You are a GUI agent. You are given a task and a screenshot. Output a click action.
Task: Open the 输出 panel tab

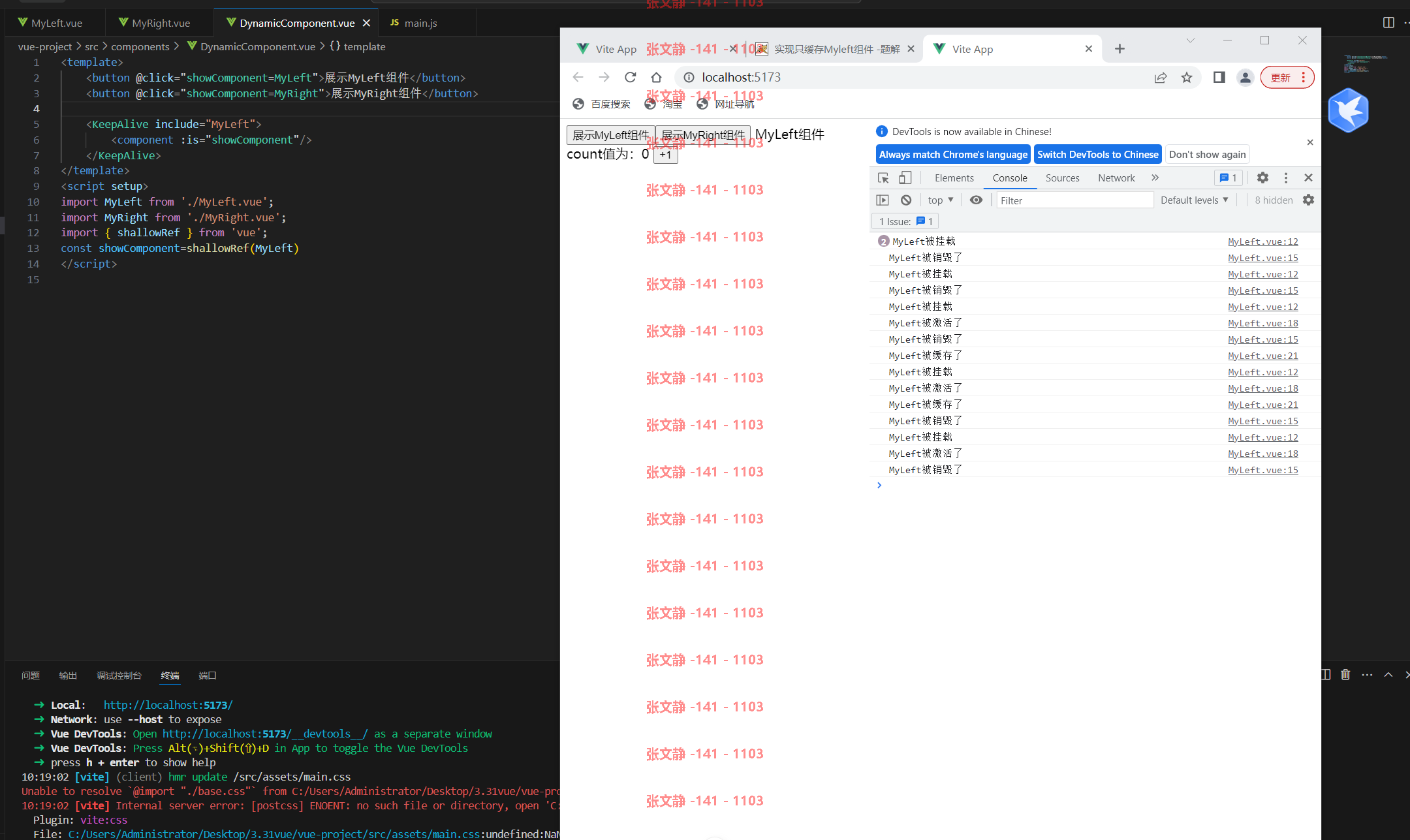[68, 675]
